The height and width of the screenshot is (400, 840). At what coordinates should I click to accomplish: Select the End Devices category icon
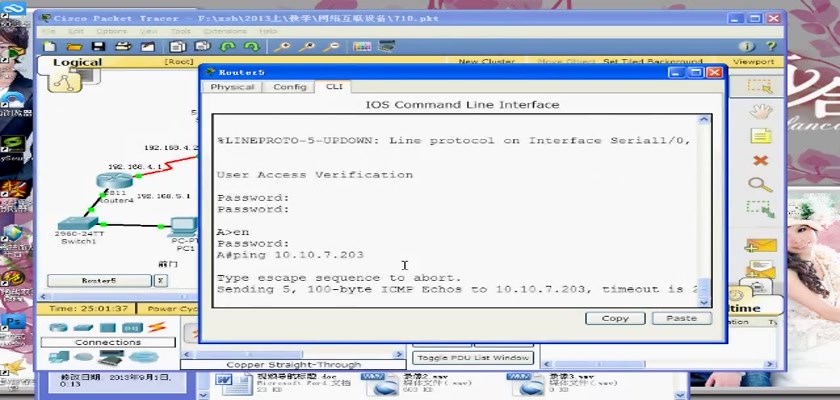coord(58,357)
